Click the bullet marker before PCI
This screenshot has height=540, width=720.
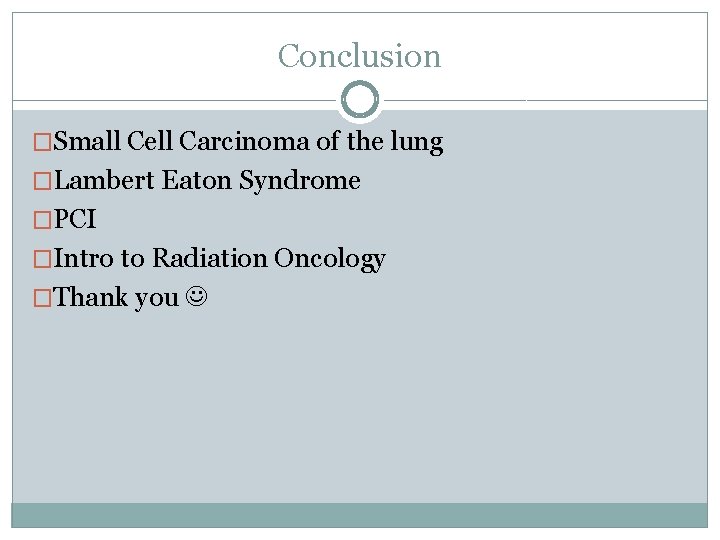[x=45, y=220]
